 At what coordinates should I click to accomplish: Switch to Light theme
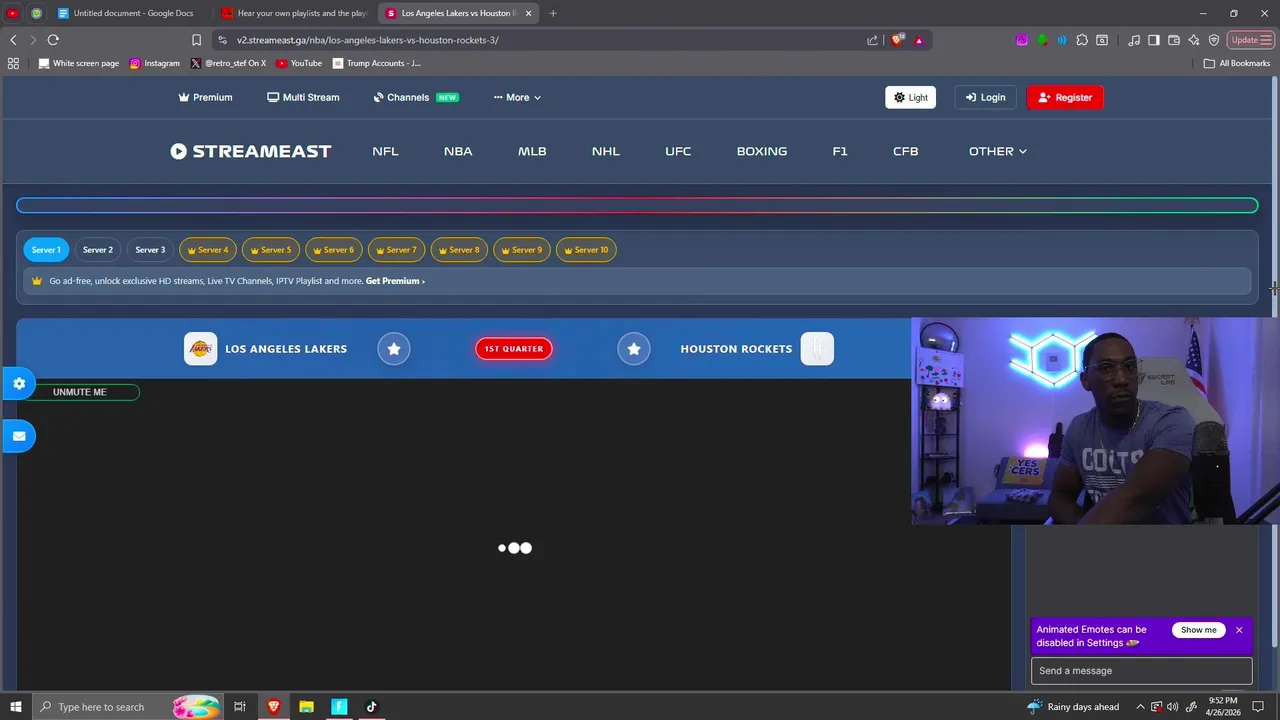coord(910,97)
